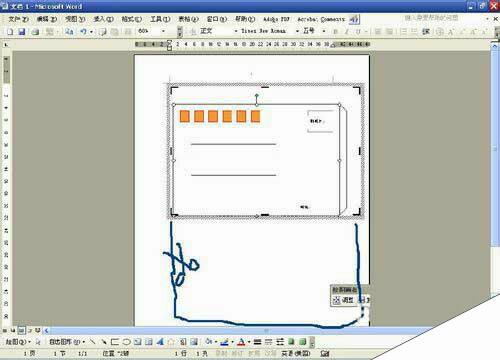Open the Adobe PDF menu

(x=276, y=19)
